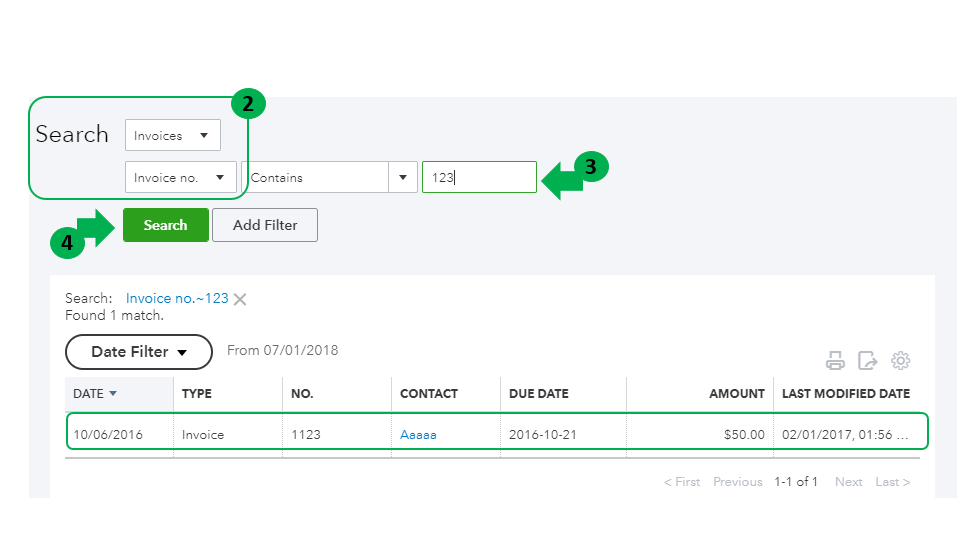Click the Add Filter button
The height and width of the screenshot is (552, 971).
click(265, 225)
